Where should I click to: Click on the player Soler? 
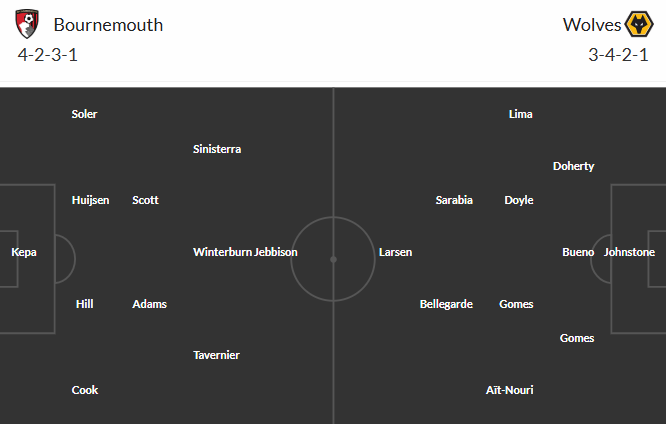pos(85,114)
